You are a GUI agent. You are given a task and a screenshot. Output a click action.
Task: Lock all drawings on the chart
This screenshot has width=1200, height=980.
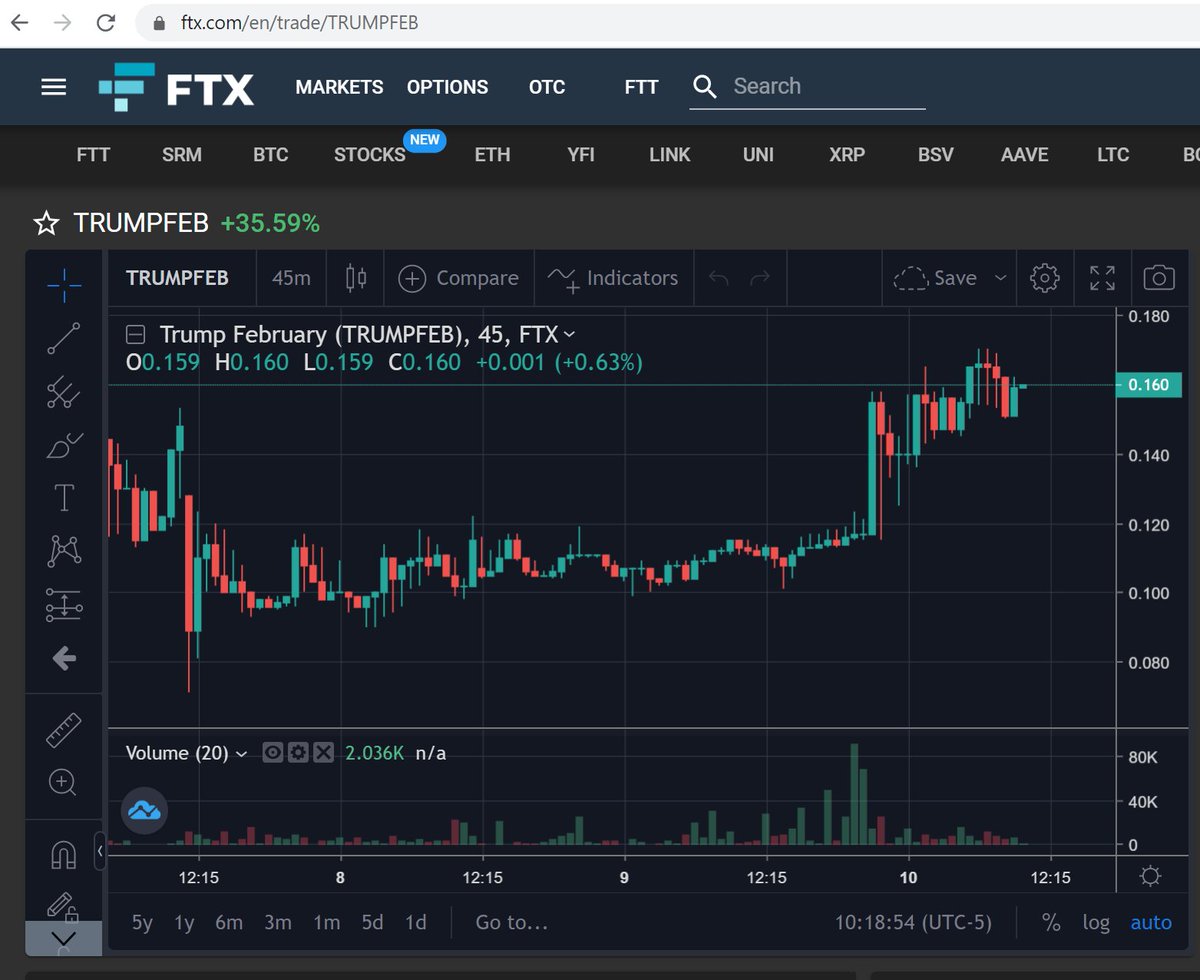point(63,903)
